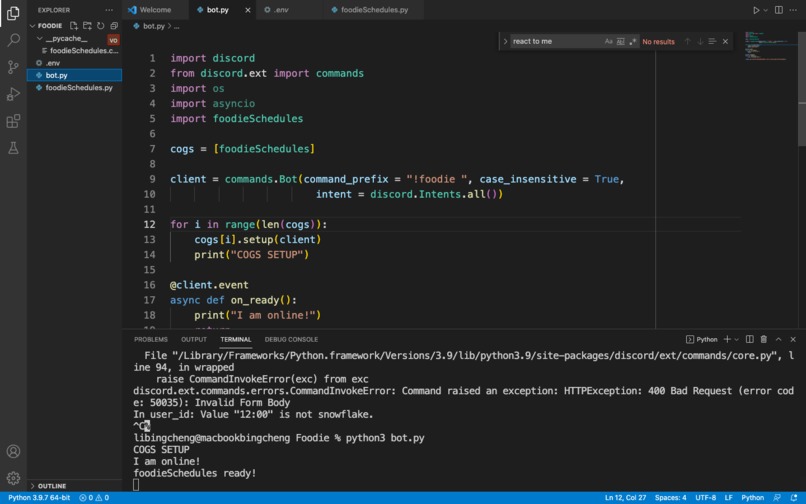806x504 pixels.
Task: Switch to the PROBLEMS panel tab
Action: coord(151,339)
